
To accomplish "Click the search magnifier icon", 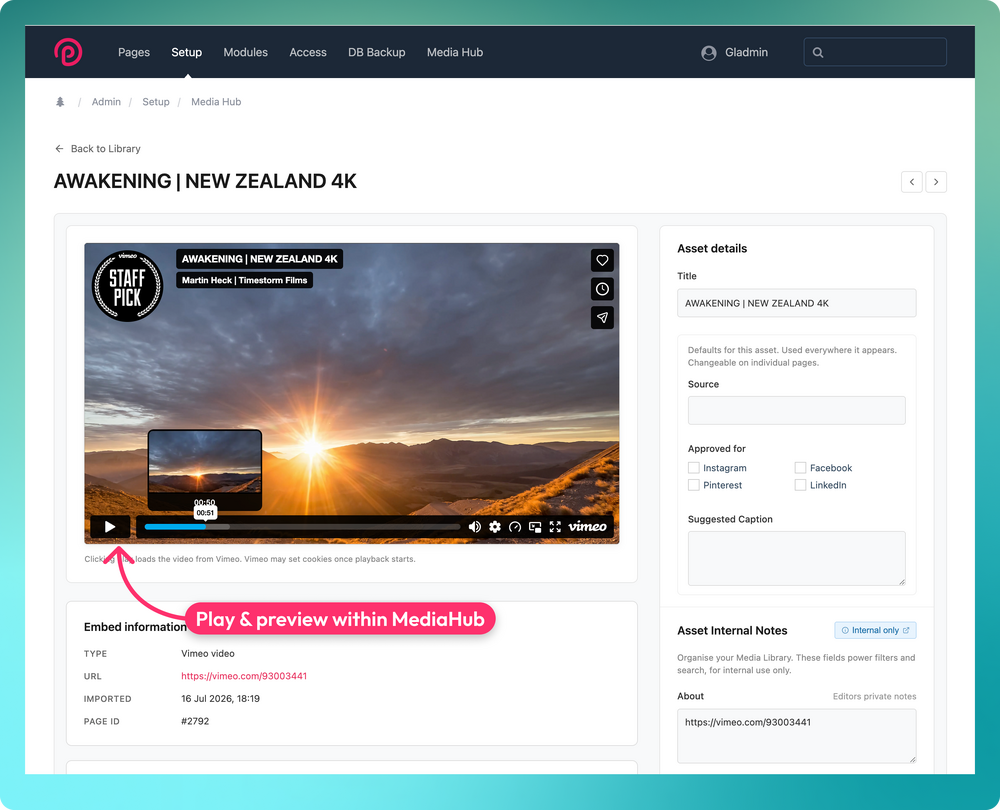I will tap(818, 52).
